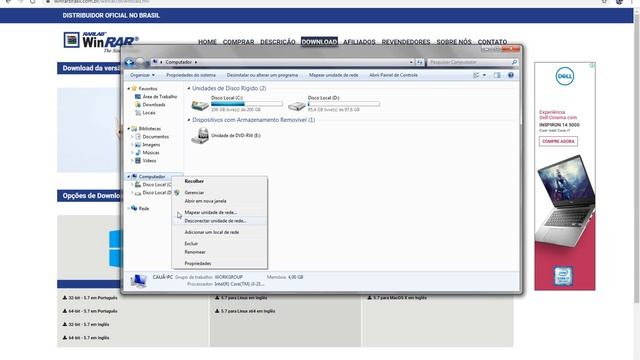This screenshot has width=640, height=360.
Task: Click Desinstalar ou alterar um programa
Action: click(262, 75)
